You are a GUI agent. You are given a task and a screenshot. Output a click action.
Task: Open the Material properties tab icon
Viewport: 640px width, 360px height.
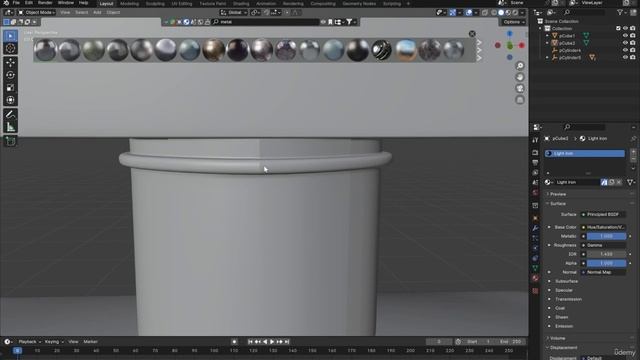(x=535, y=278)
